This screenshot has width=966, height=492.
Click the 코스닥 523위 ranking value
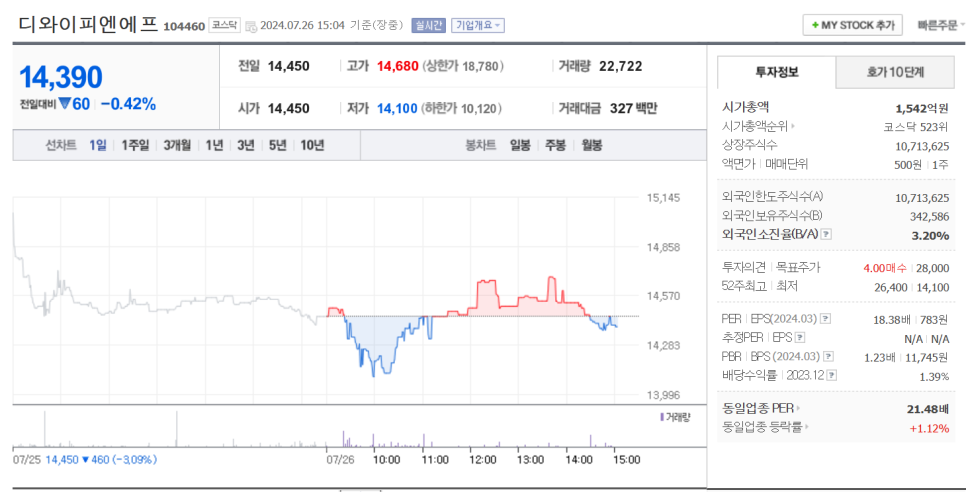[x=916, y=127]
